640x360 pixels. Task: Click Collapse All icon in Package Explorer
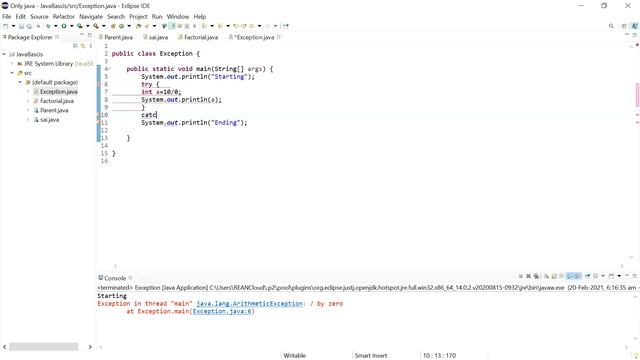click(75, 46)
